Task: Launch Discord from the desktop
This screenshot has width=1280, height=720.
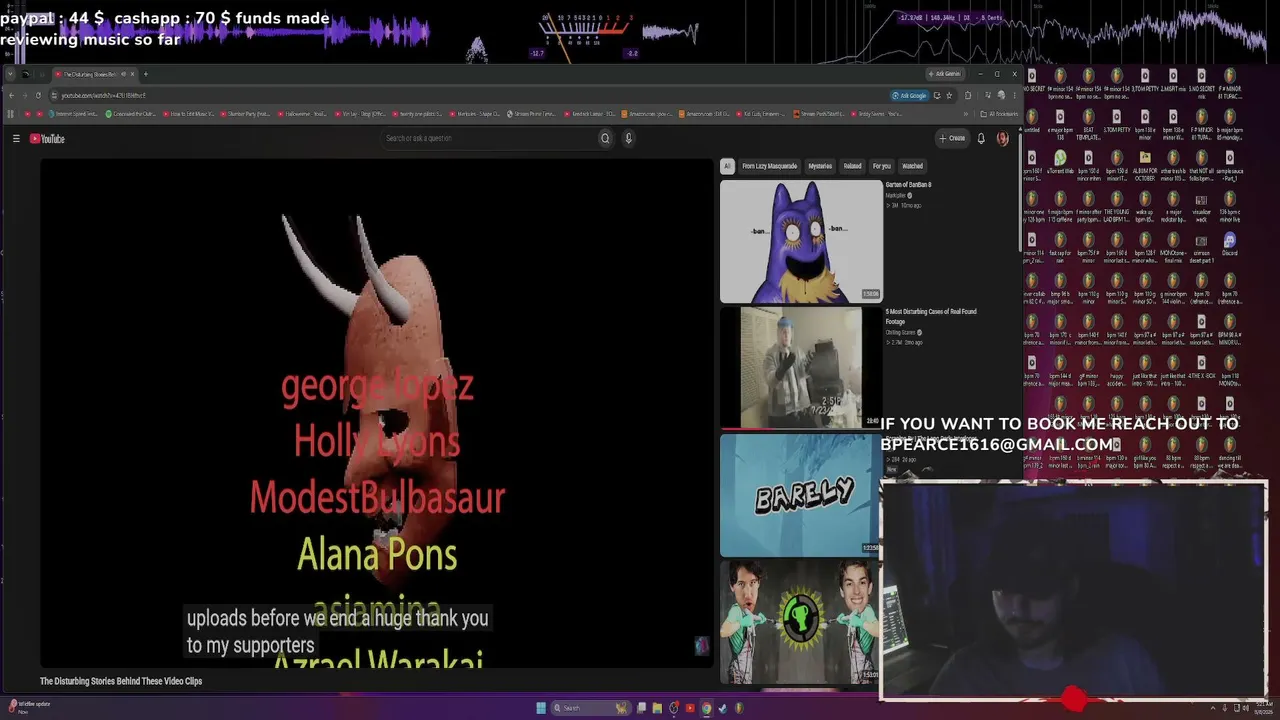Action: coord(1229,244)
